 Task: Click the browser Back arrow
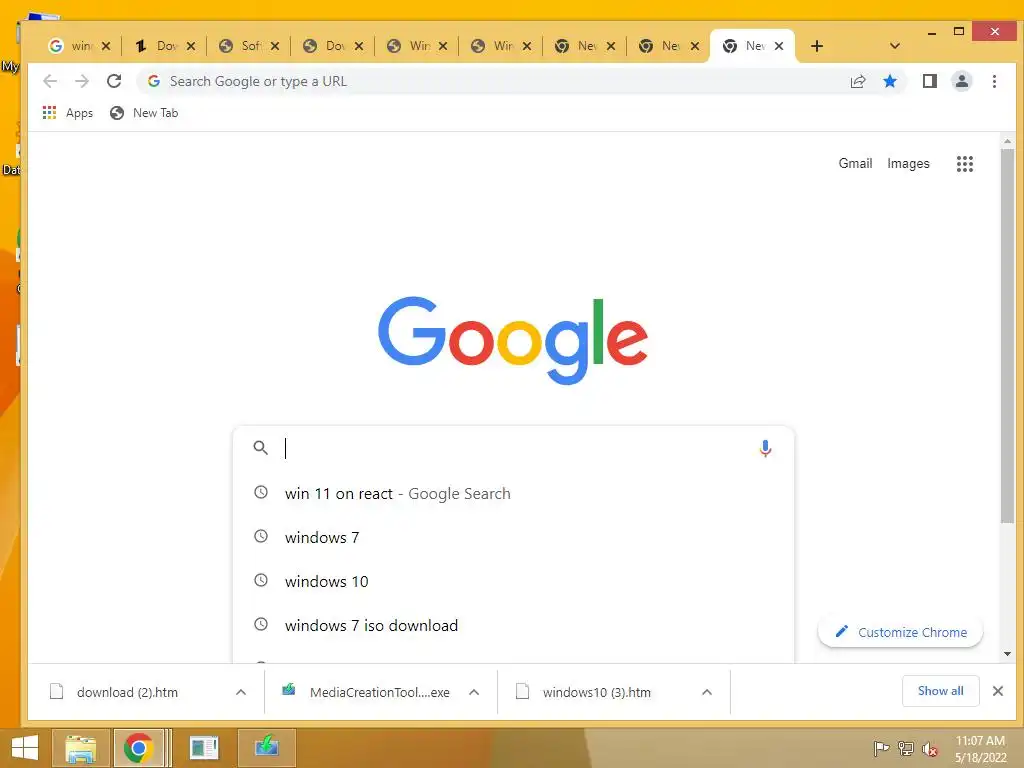pyautogui.click(x=50, y=81)
